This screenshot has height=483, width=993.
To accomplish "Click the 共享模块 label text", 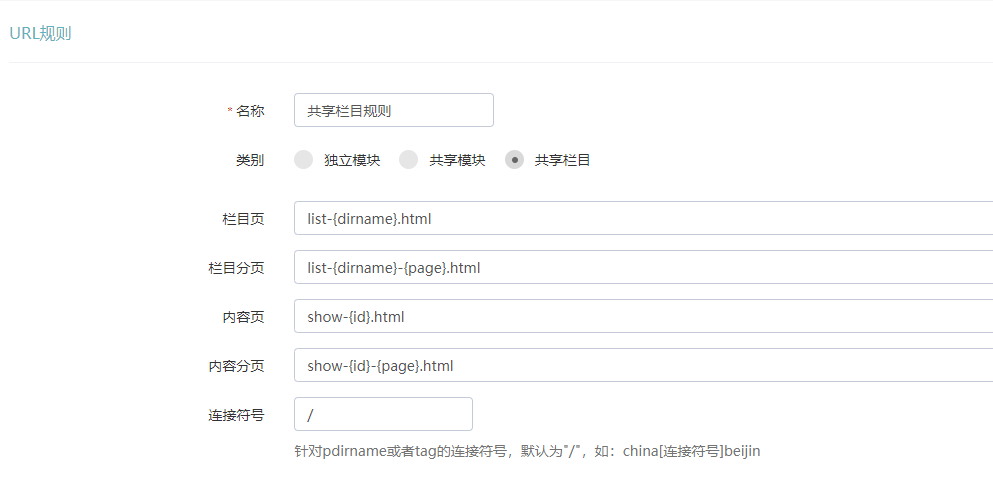I will tap(457, 160).
